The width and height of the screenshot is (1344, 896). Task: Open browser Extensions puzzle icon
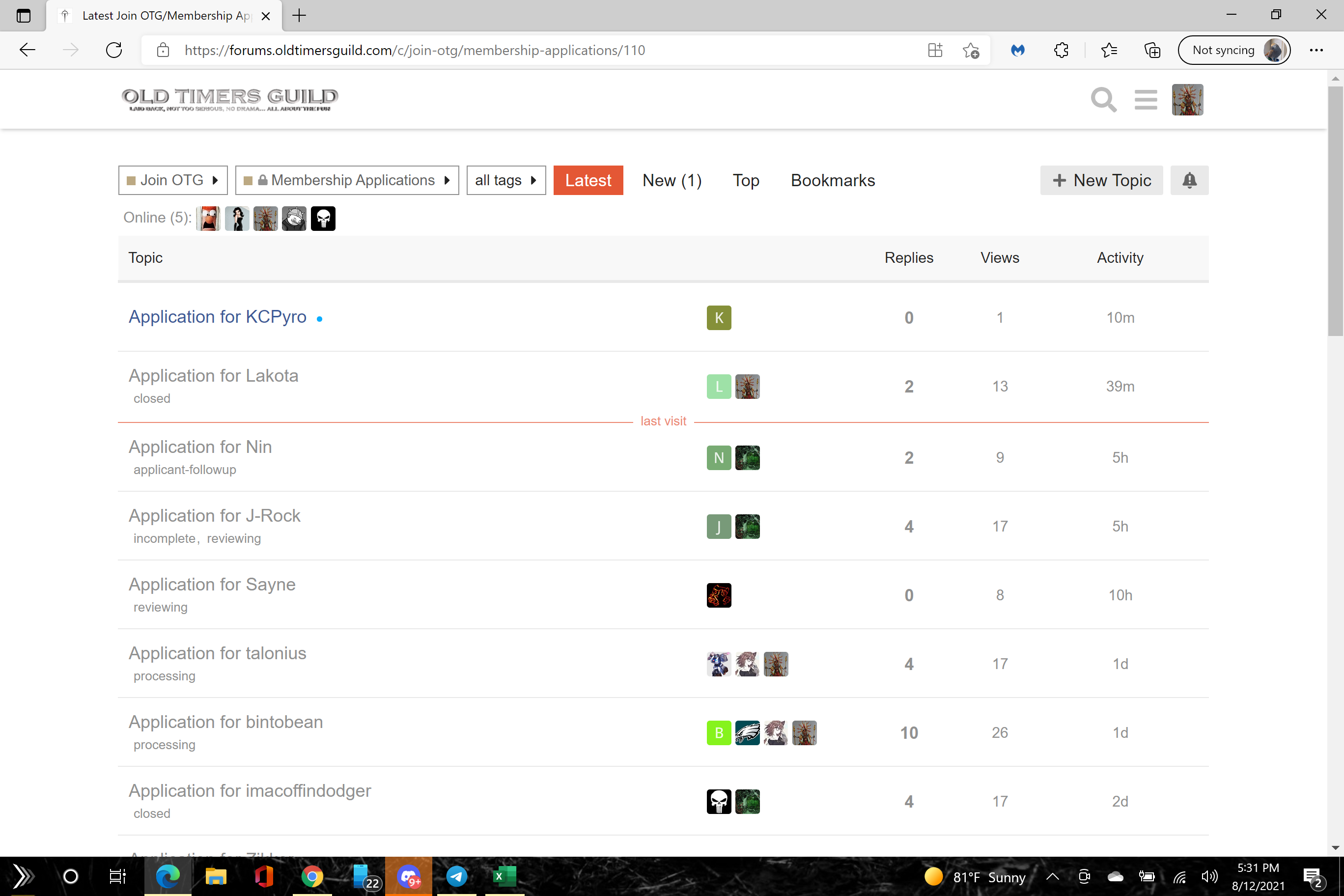tap(1061, 50)
